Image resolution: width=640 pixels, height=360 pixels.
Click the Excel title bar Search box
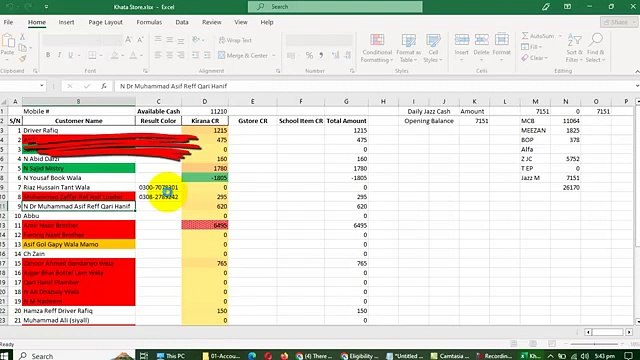point(335,7)
